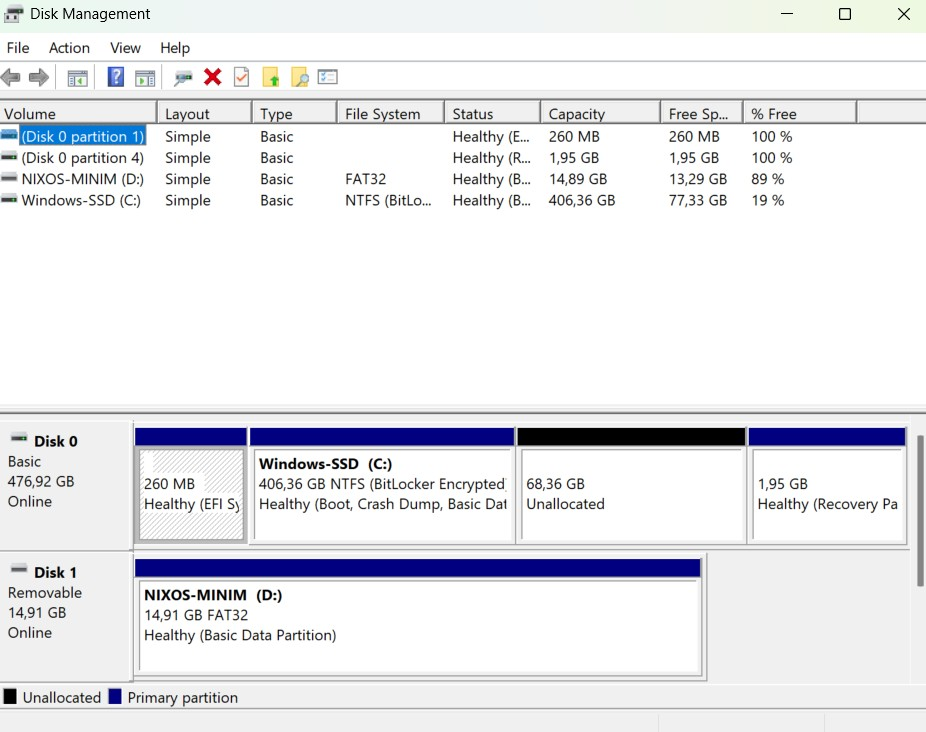Open the View menu
926x732 pixels.
(125, 48)
